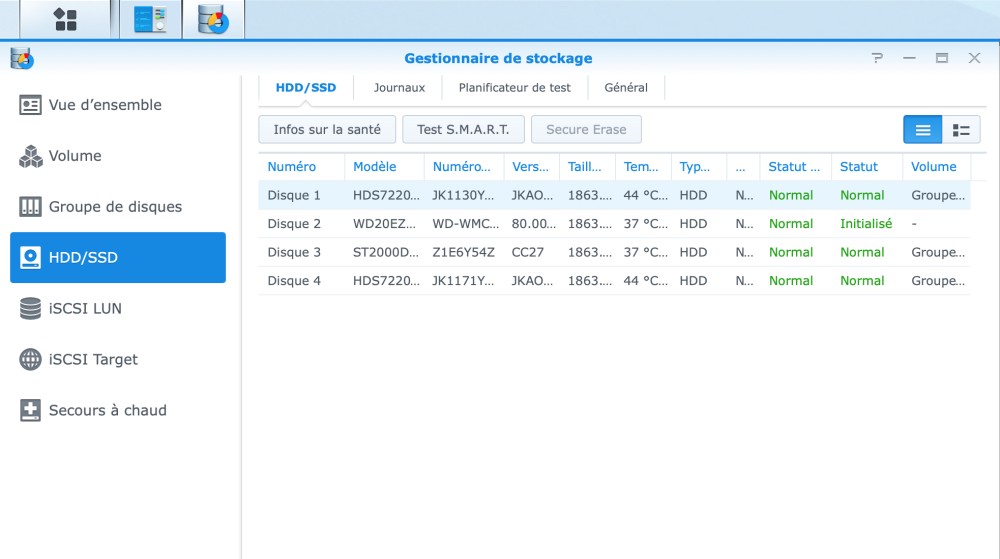Go to Groupe de disques section

click(115, 207)
